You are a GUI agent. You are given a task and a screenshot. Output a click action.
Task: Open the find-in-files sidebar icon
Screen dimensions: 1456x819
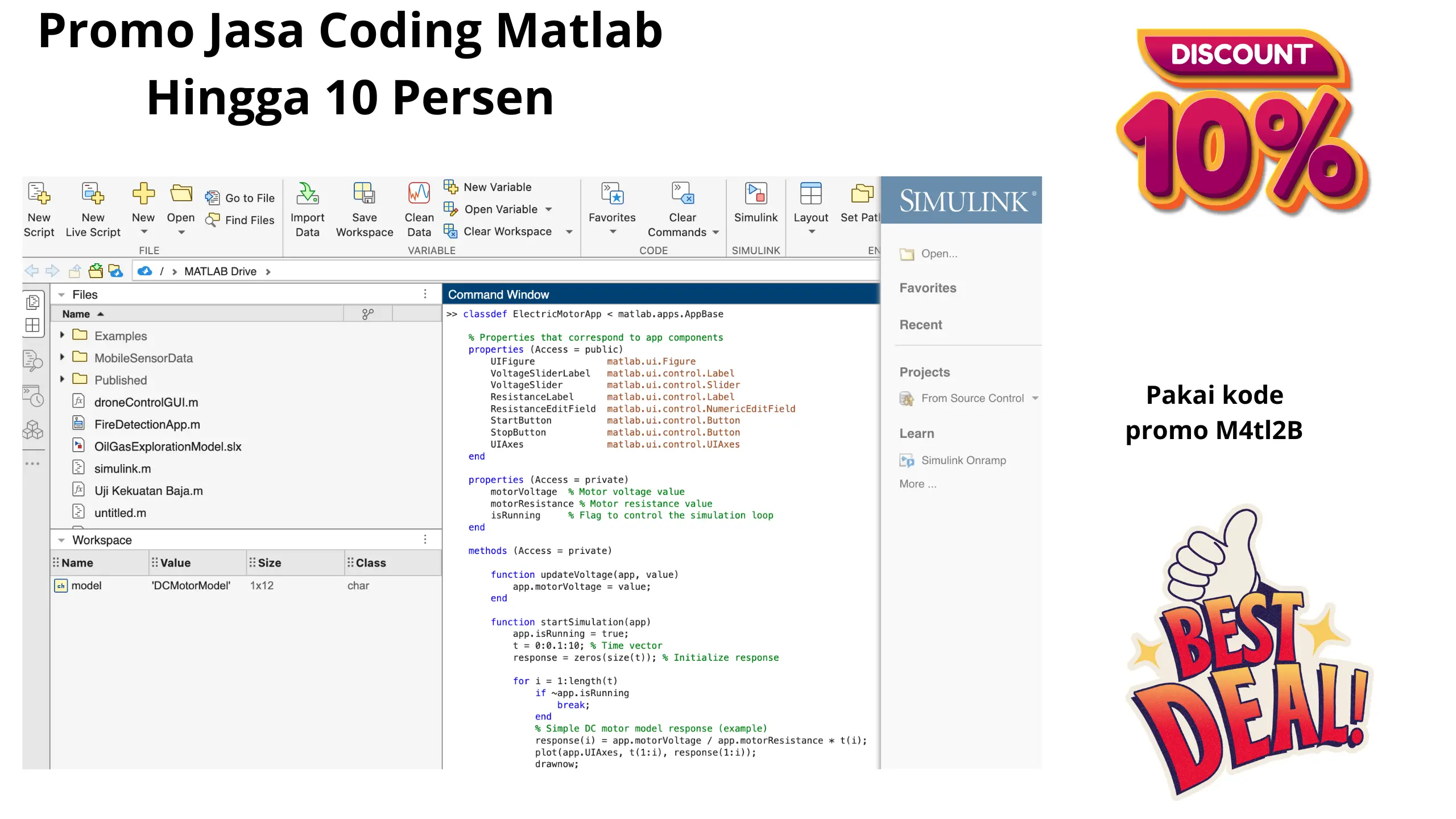(x=32, y=361)
